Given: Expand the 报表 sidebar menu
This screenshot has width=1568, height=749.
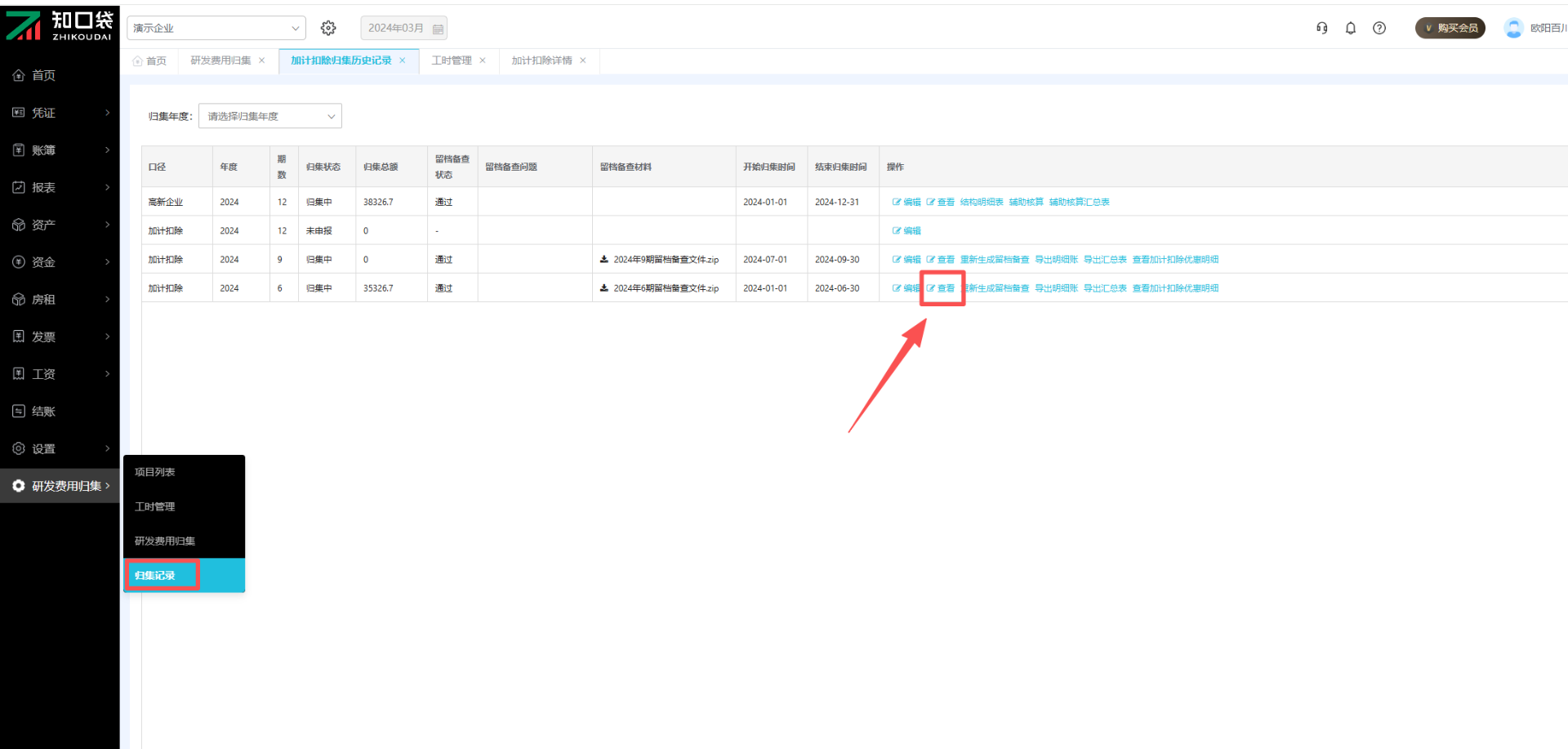Looking at the screenshot, I should 60,188.
